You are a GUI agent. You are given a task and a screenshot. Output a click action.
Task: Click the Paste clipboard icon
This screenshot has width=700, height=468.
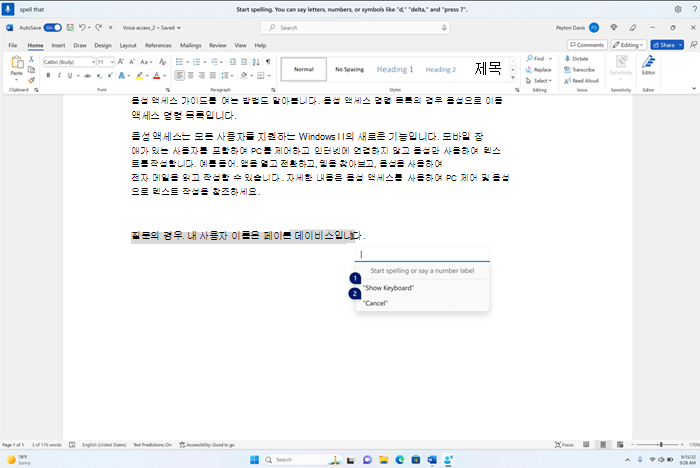click(17, 63)
